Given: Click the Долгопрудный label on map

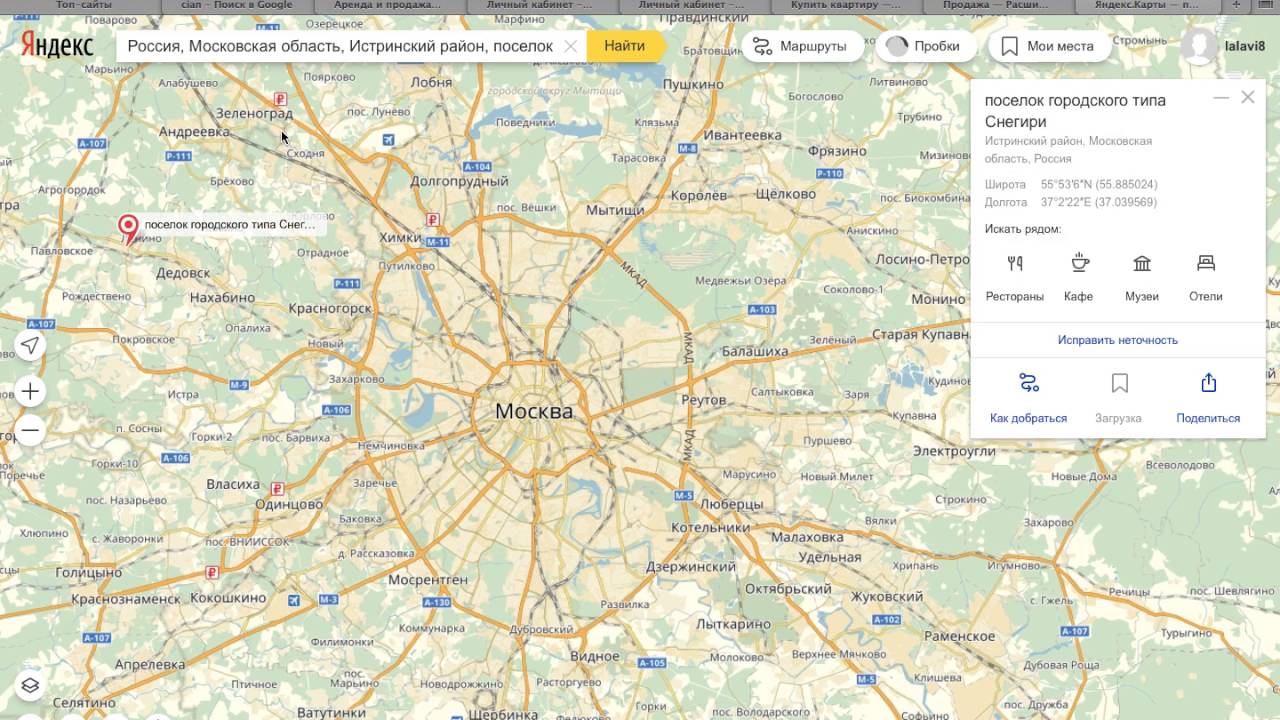Looking at the screenshot, I should coord(460,181).
